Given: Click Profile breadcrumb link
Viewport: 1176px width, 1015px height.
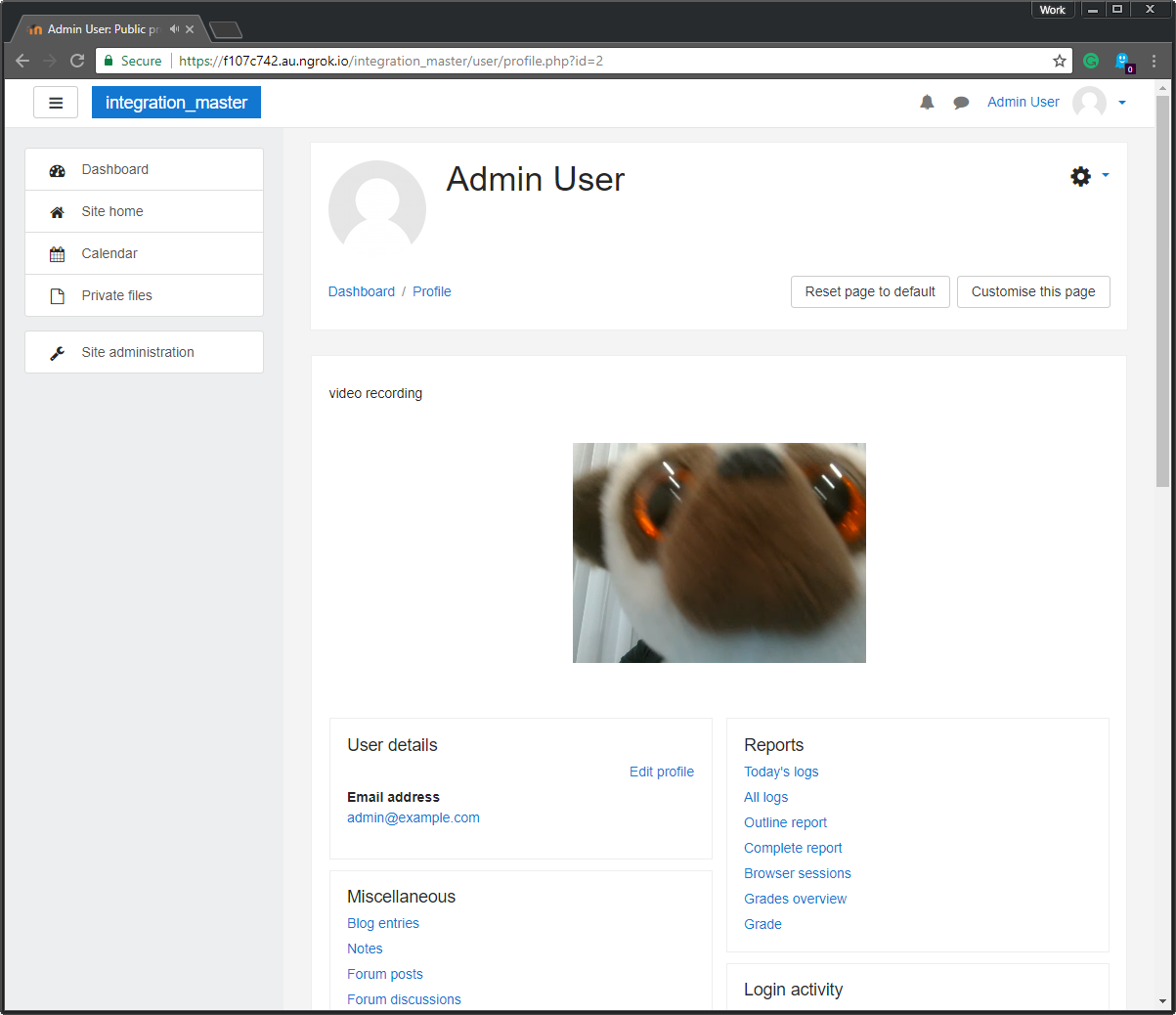Looking at the screenshot, I should [x=432, y=291].
